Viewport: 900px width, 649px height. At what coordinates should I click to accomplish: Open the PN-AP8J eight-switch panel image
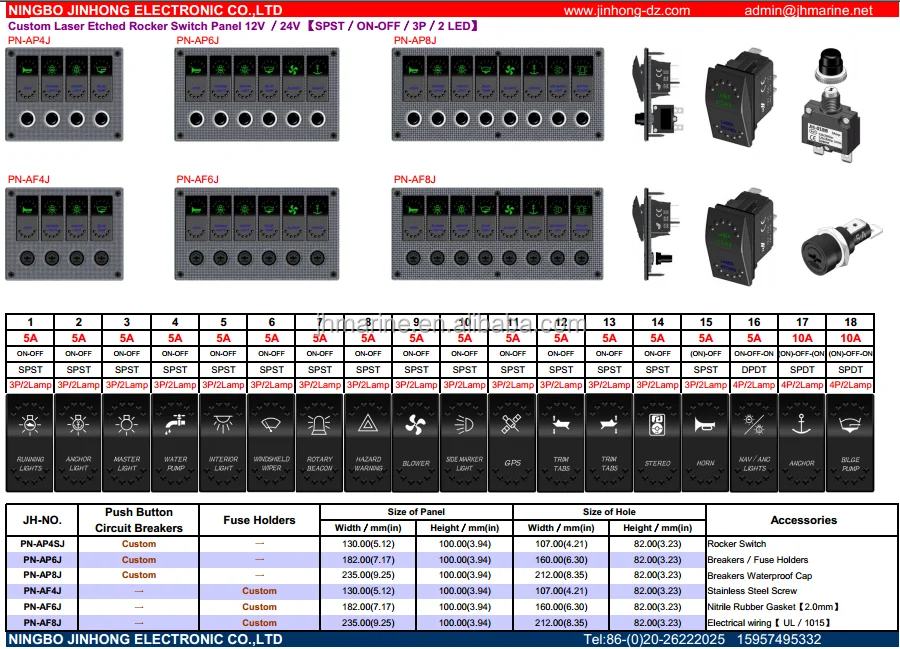click(498, 94)
